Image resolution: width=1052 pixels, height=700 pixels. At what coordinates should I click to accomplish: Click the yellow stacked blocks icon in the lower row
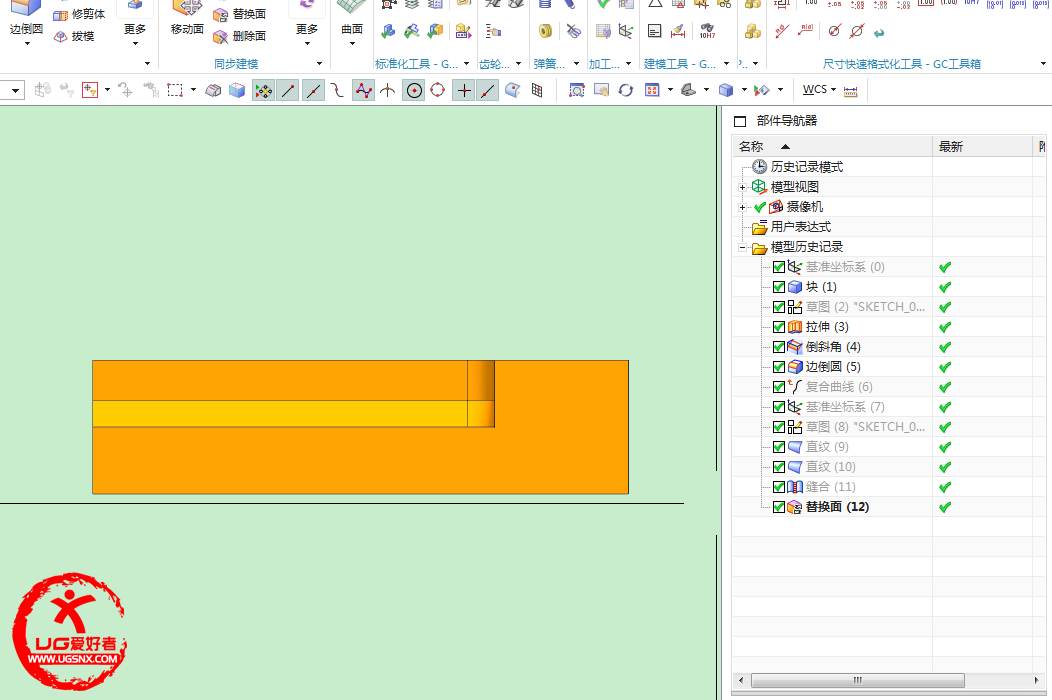[x=753, y=31]
